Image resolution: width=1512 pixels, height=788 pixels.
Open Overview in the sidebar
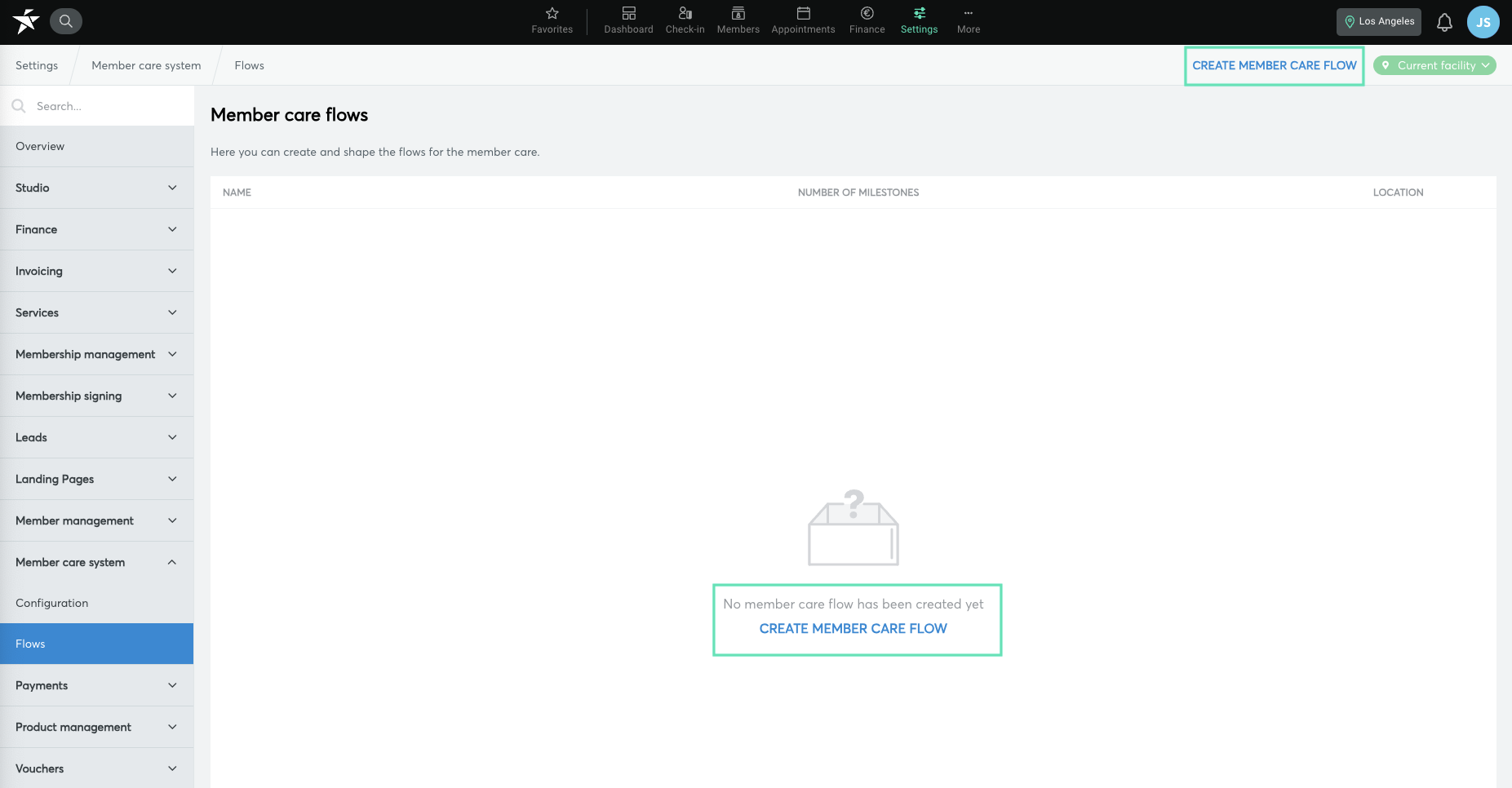[x=97, y=147]
